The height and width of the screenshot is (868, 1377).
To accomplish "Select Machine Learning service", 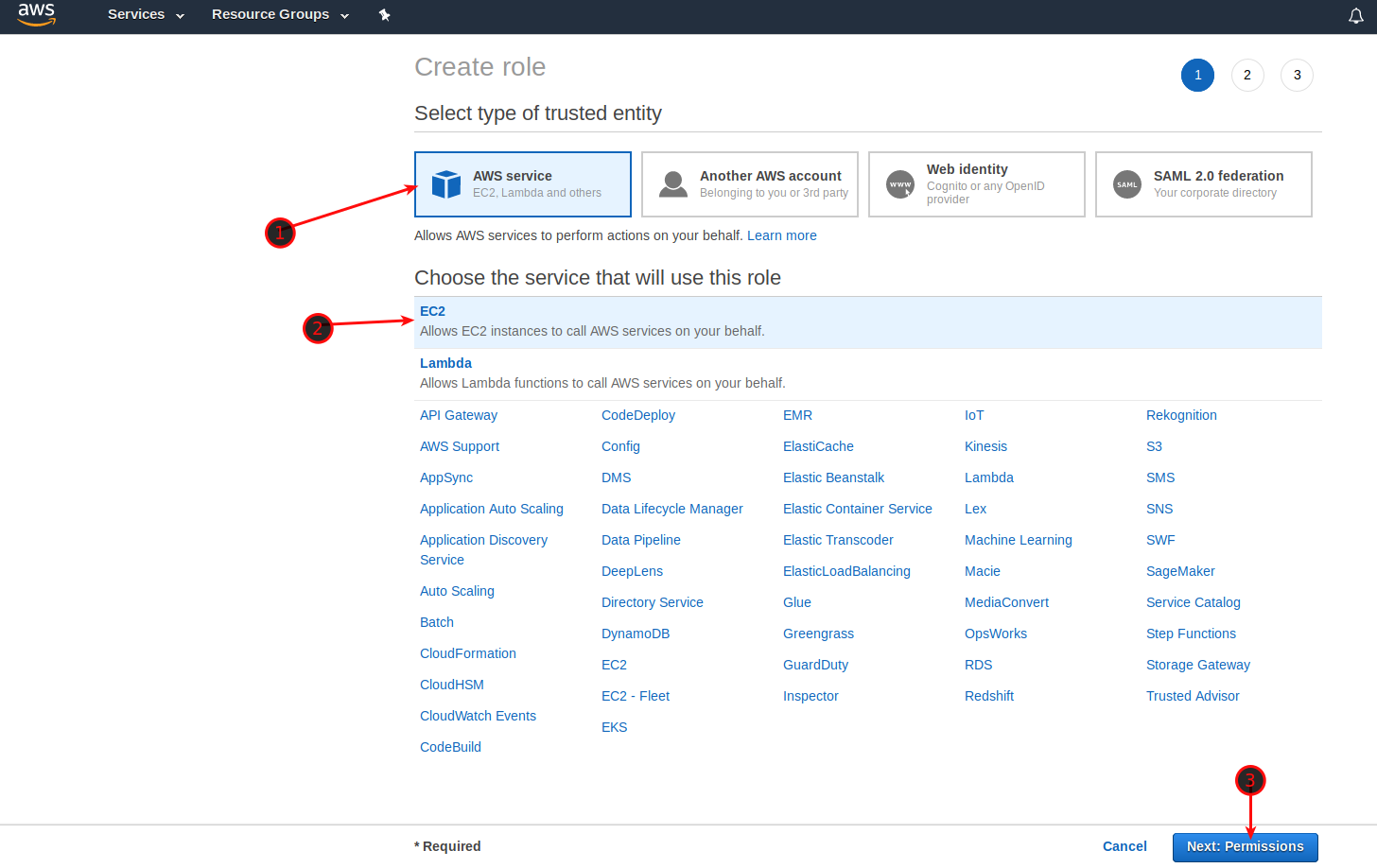I will tap(1019, 540).
